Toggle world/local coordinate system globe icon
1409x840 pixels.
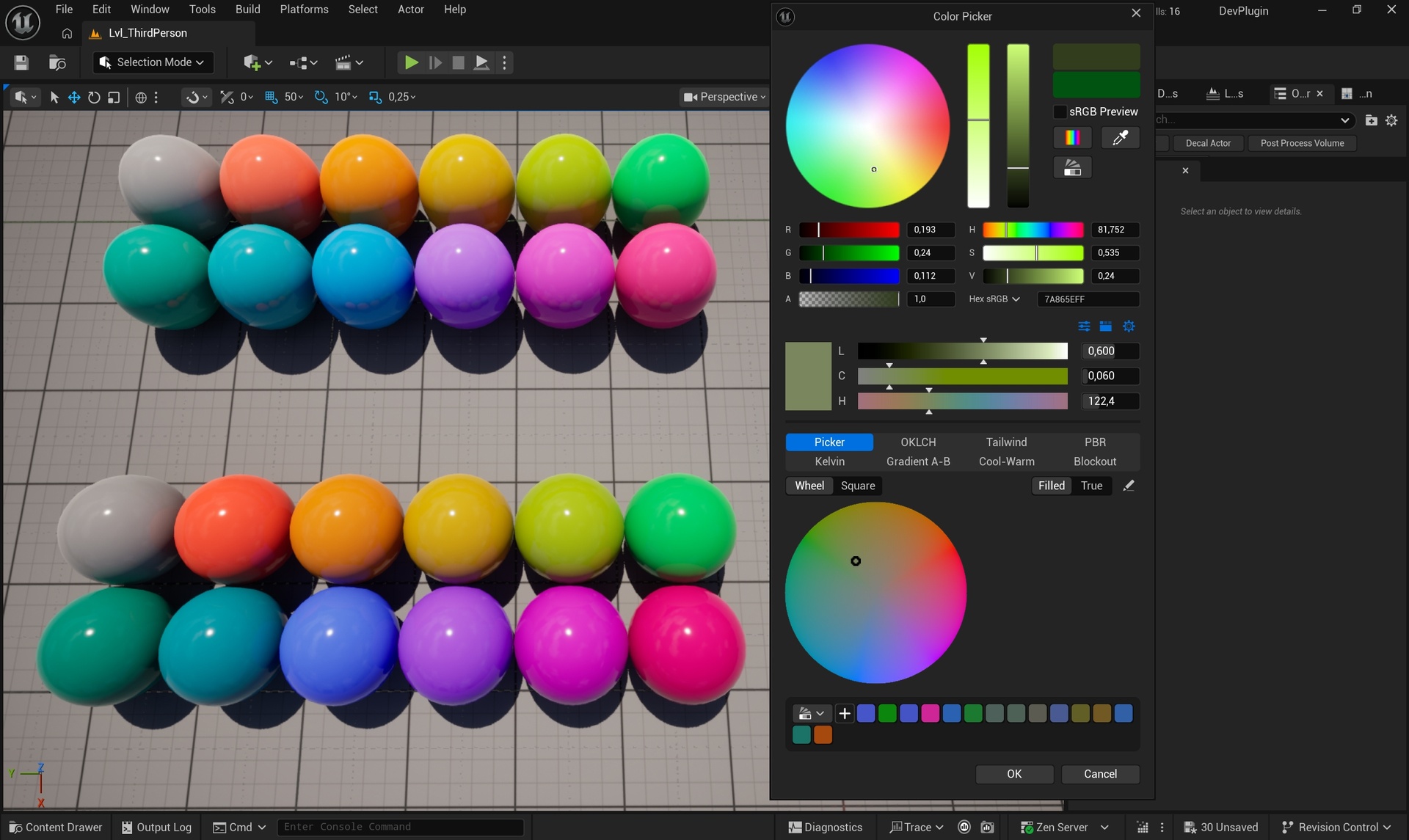(x=141, y=97)
